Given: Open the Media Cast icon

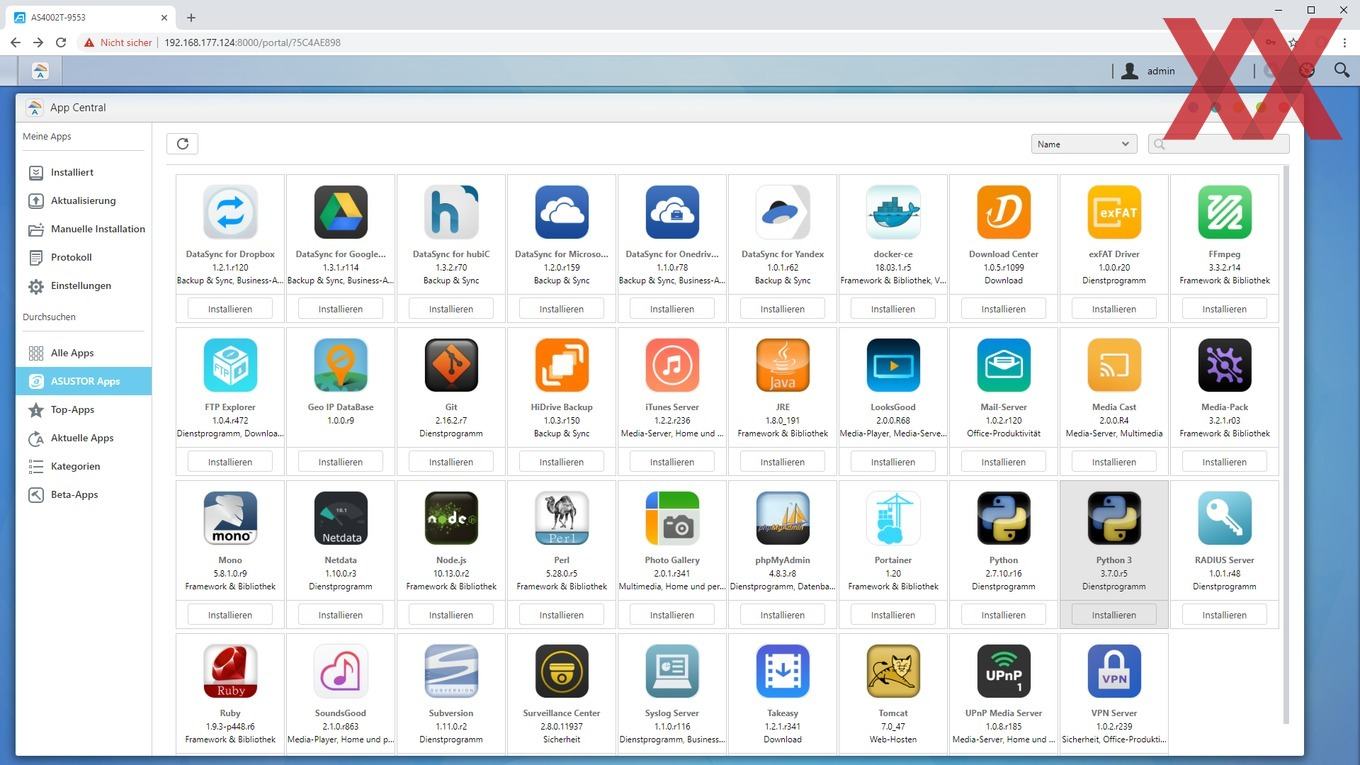Looking at the screenshot, I should click(x=1114, y=365).
